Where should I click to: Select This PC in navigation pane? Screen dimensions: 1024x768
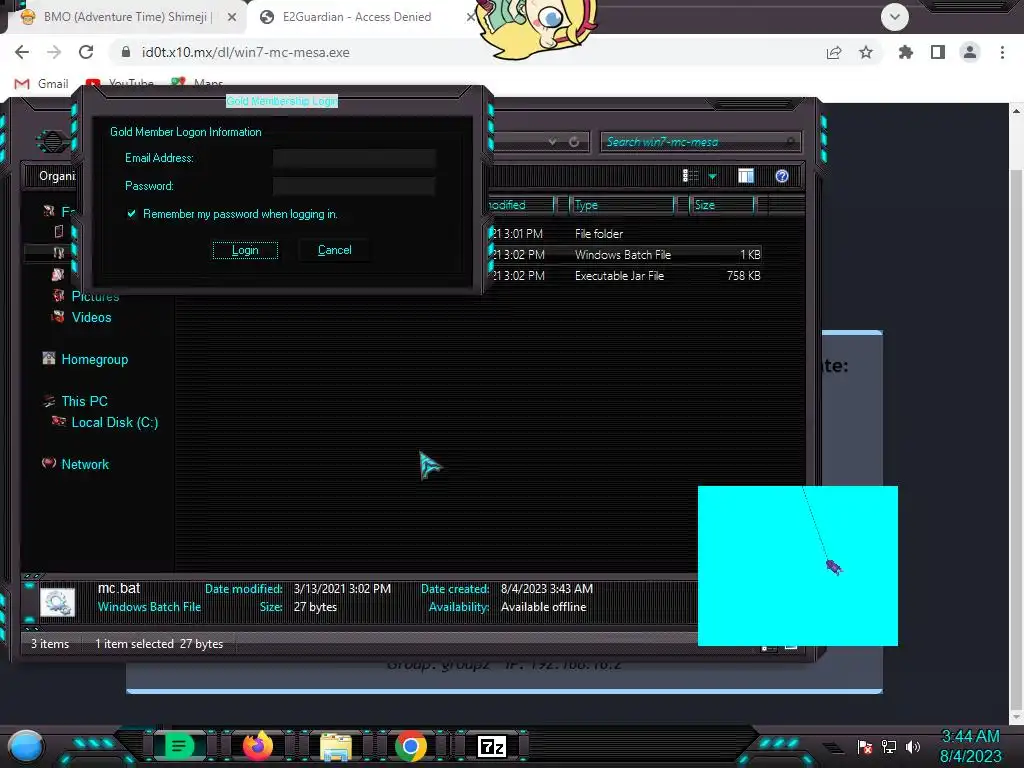click(84, 401)
